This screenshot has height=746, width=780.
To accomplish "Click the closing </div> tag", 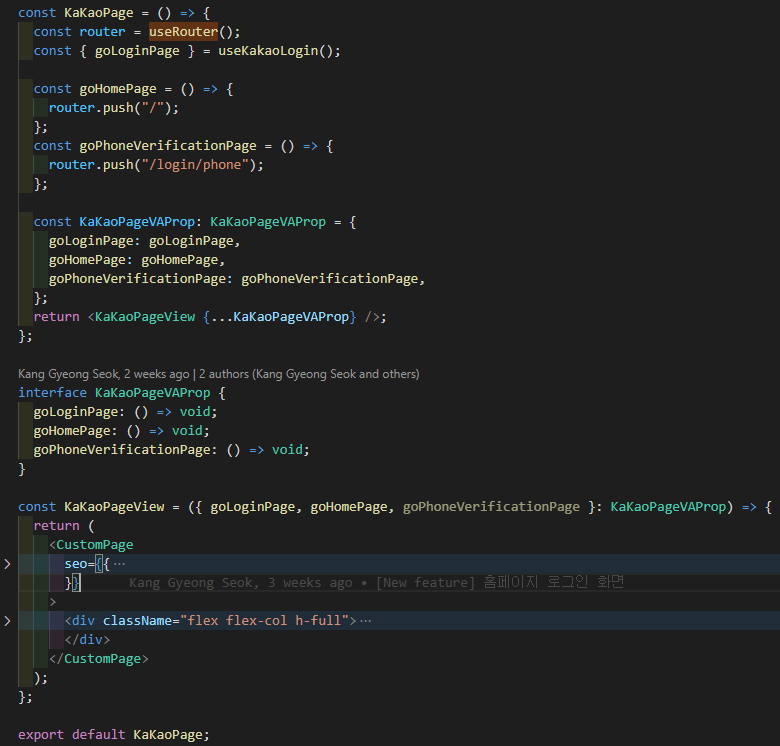I will tap(87, 640).
